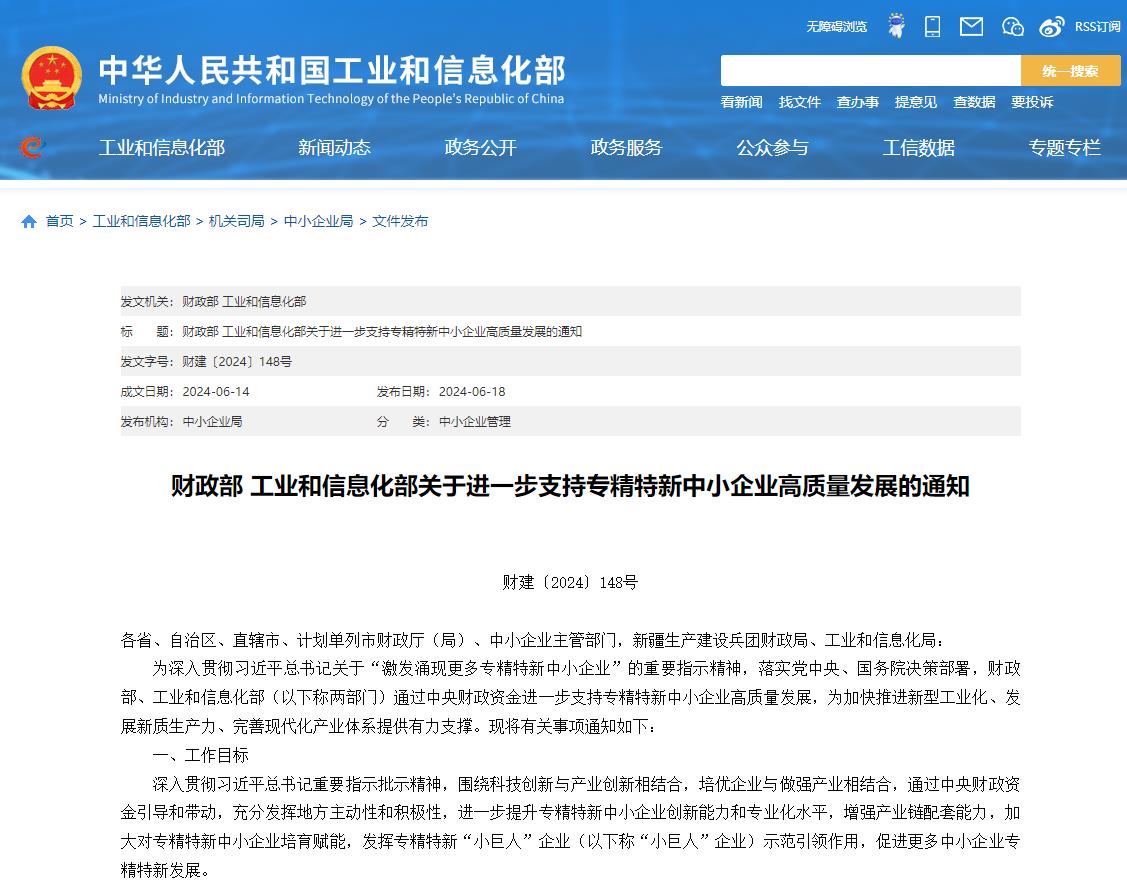Click 文件发布 breadcrumb link

point(400,221)
